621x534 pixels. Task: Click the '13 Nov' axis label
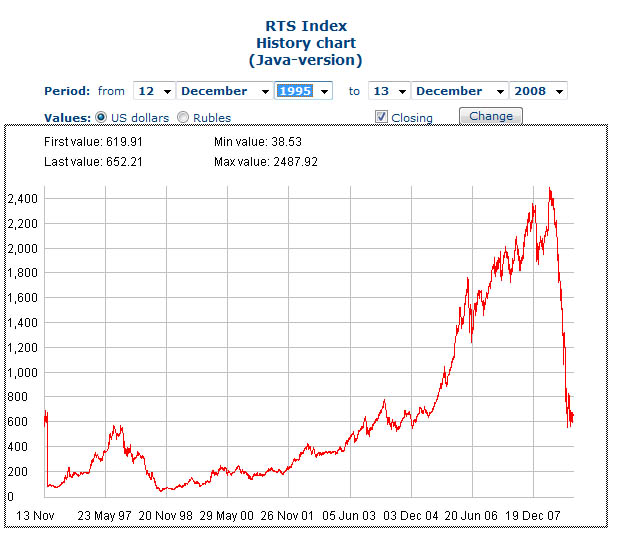pos(35,516)
